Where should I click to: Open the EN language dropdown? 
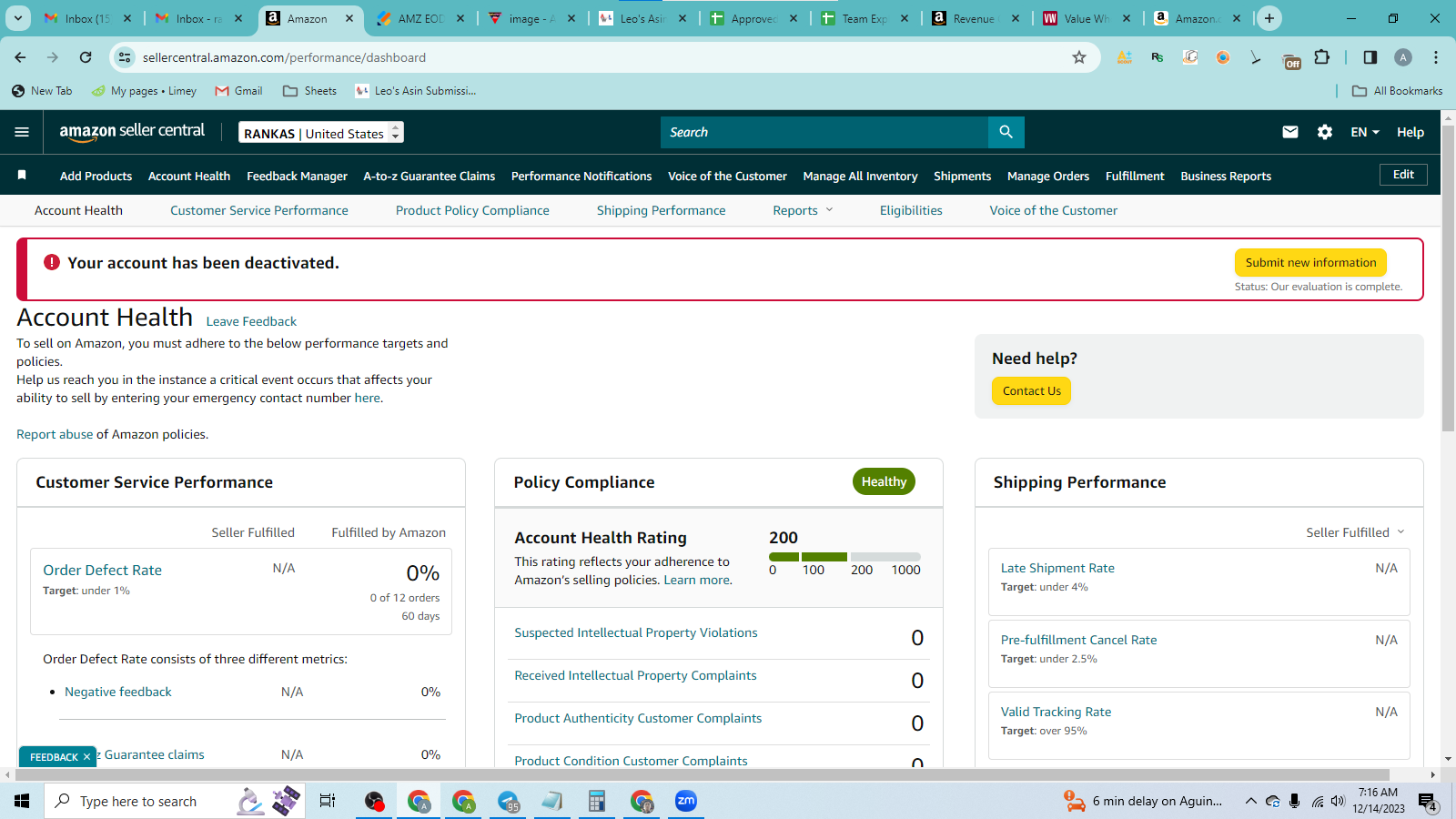(1364, 132)
